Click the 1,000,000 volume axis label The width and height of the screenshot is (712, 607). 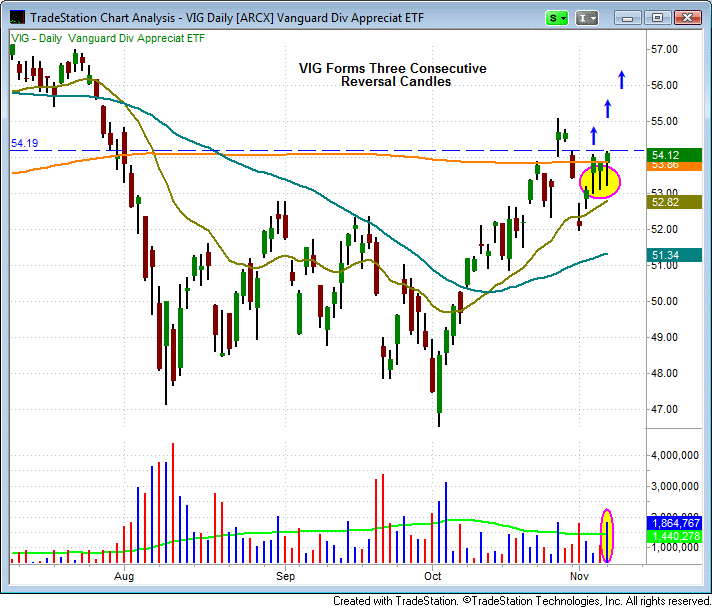click(x=675, y=548)
